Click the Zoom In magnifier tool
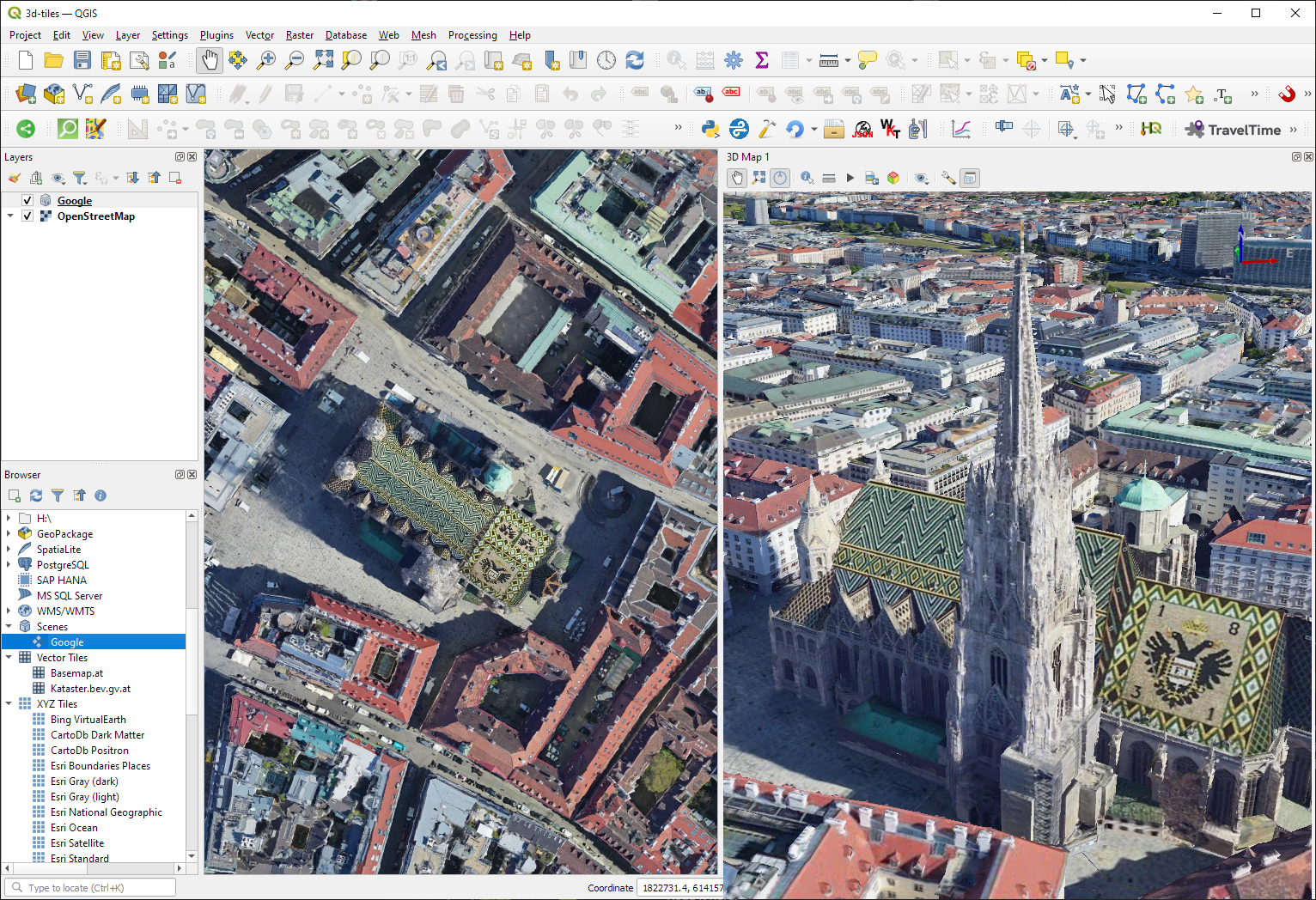This screenshot has height=900, width=1316. coord(266,60)
